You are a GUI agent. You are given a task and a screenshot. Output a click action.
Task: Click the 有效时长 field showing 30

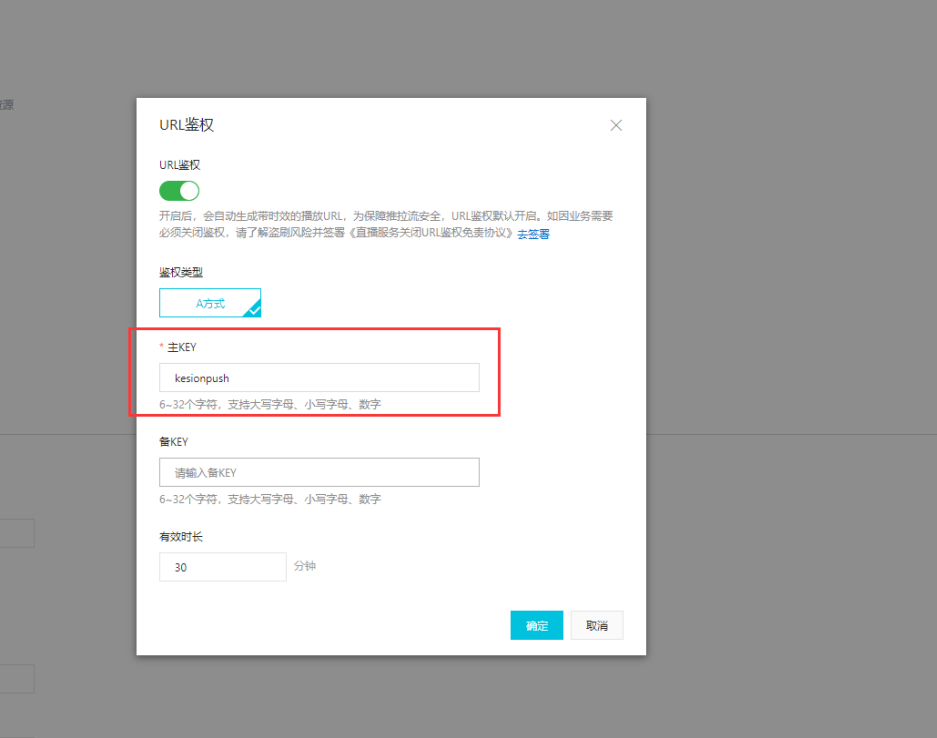pos(222,567)
